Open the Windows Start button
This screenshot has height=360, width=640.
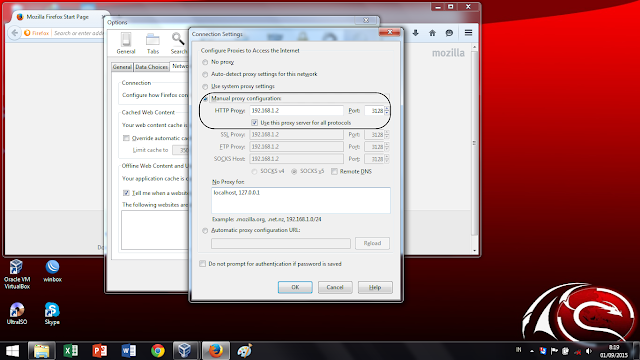[12, 351]
